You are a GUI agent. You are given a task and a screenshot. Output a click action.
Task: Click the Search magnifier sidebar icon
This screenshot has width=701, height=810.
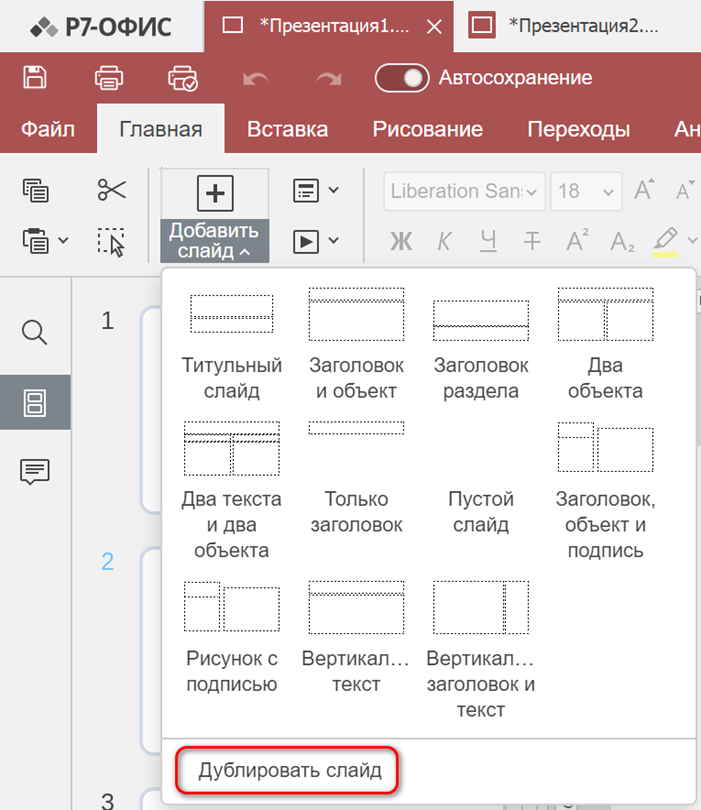coord(35,332)
